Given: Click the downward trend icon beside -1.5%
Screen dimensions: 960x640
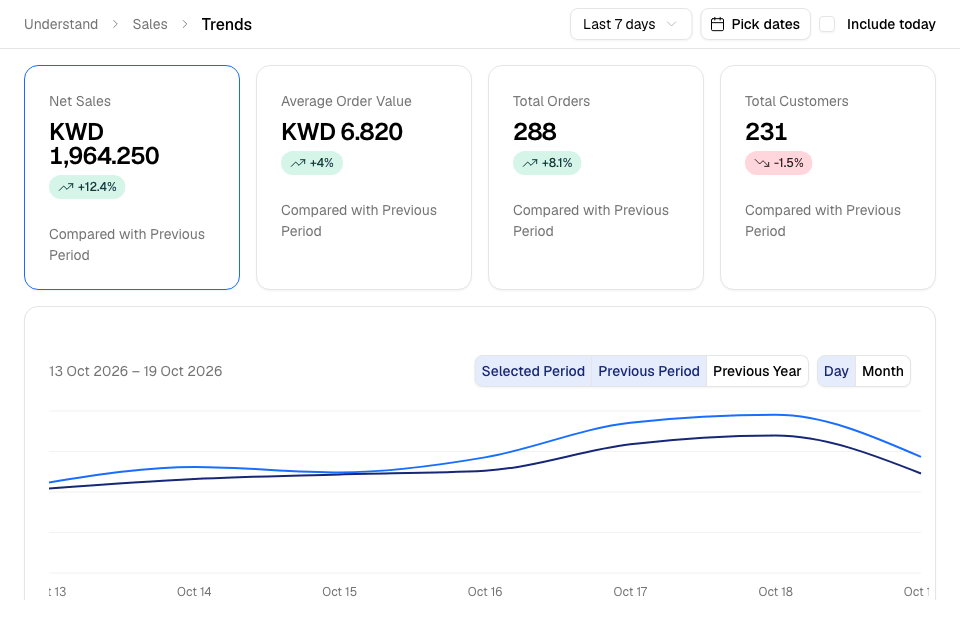Looking at the screenshot, I should (762, 164).
